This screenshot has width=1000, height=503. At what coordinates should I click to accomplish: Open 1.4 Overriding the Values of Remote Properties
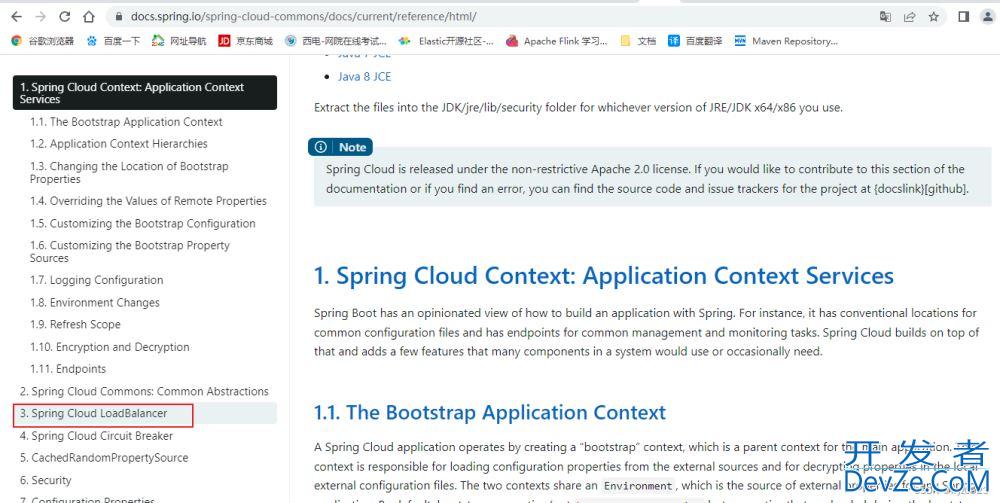click(x=148, y=201)
